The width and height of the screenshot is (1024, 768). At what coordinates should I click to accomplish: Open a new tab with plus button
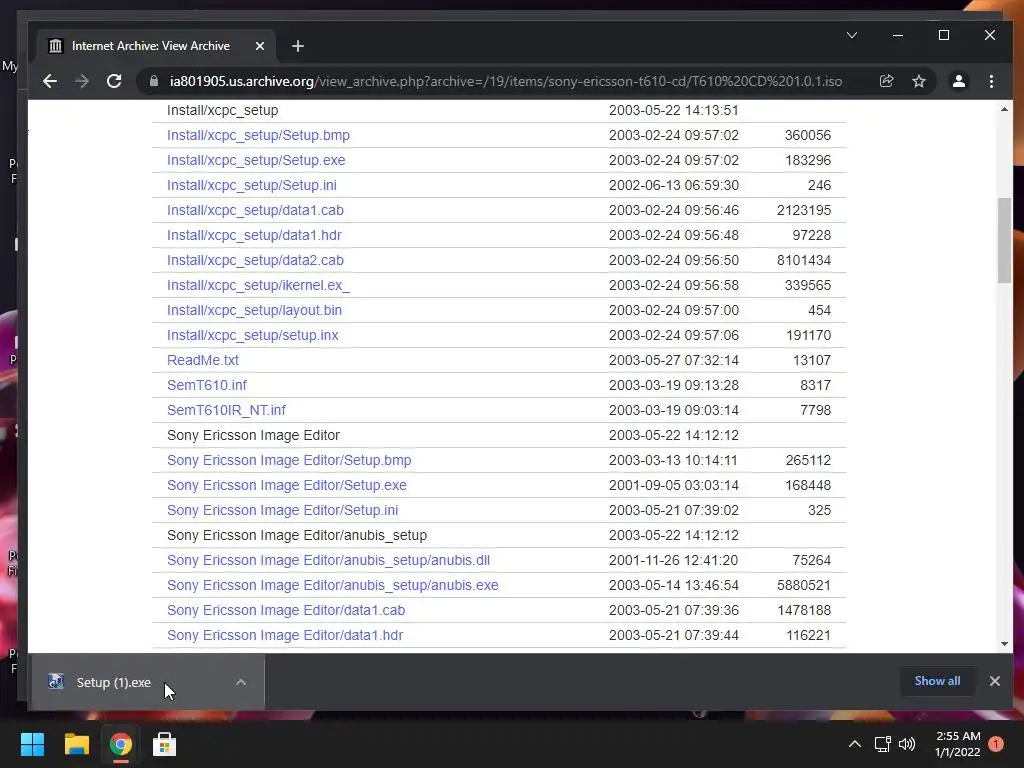(298, 46)
